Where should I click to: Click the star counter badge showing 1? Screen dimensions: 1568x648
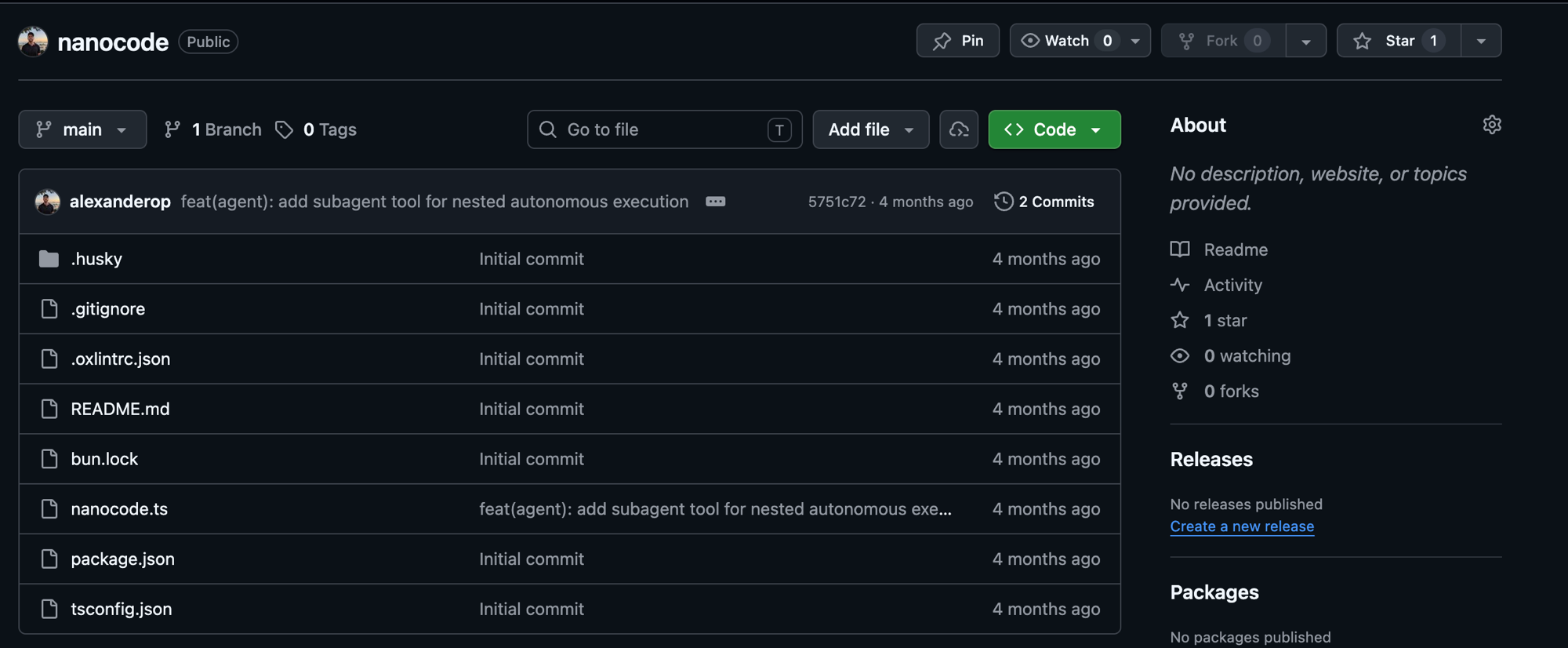point(1433,41)
